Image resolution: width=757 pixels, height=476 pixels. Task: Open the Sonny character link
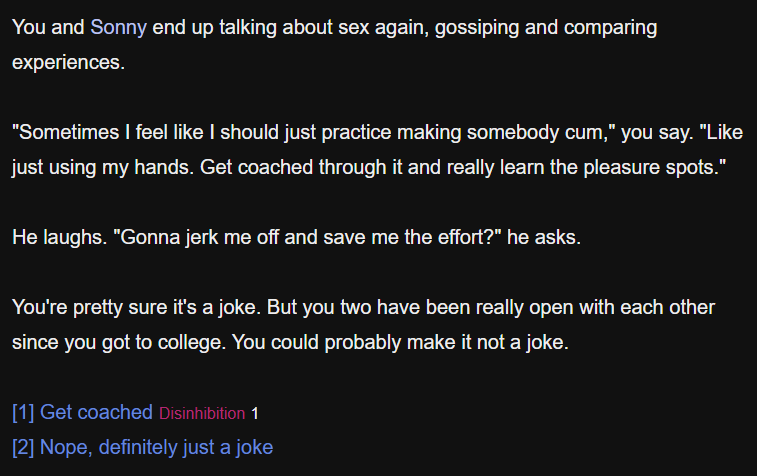pos(118,27)
